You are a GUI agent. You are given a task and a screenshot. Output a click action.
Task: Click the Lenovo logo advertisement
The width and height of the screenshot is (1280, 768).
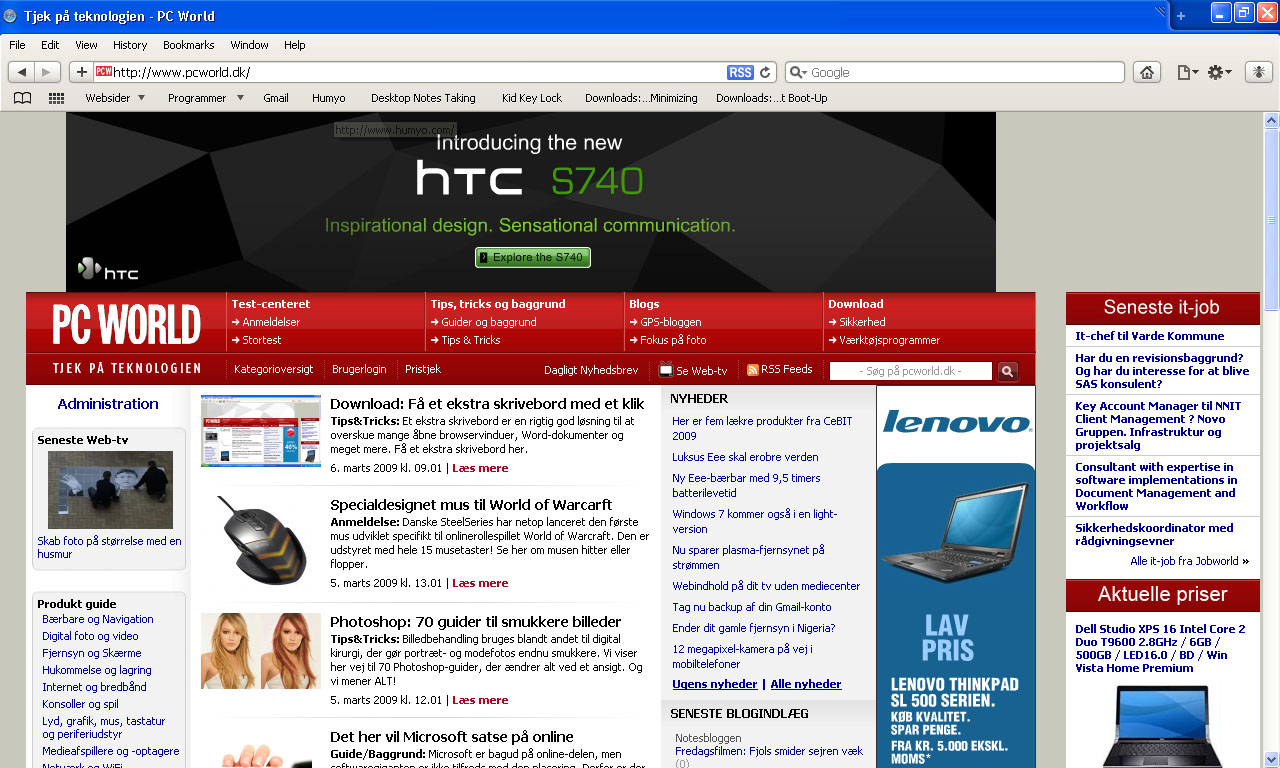[956, 422]
